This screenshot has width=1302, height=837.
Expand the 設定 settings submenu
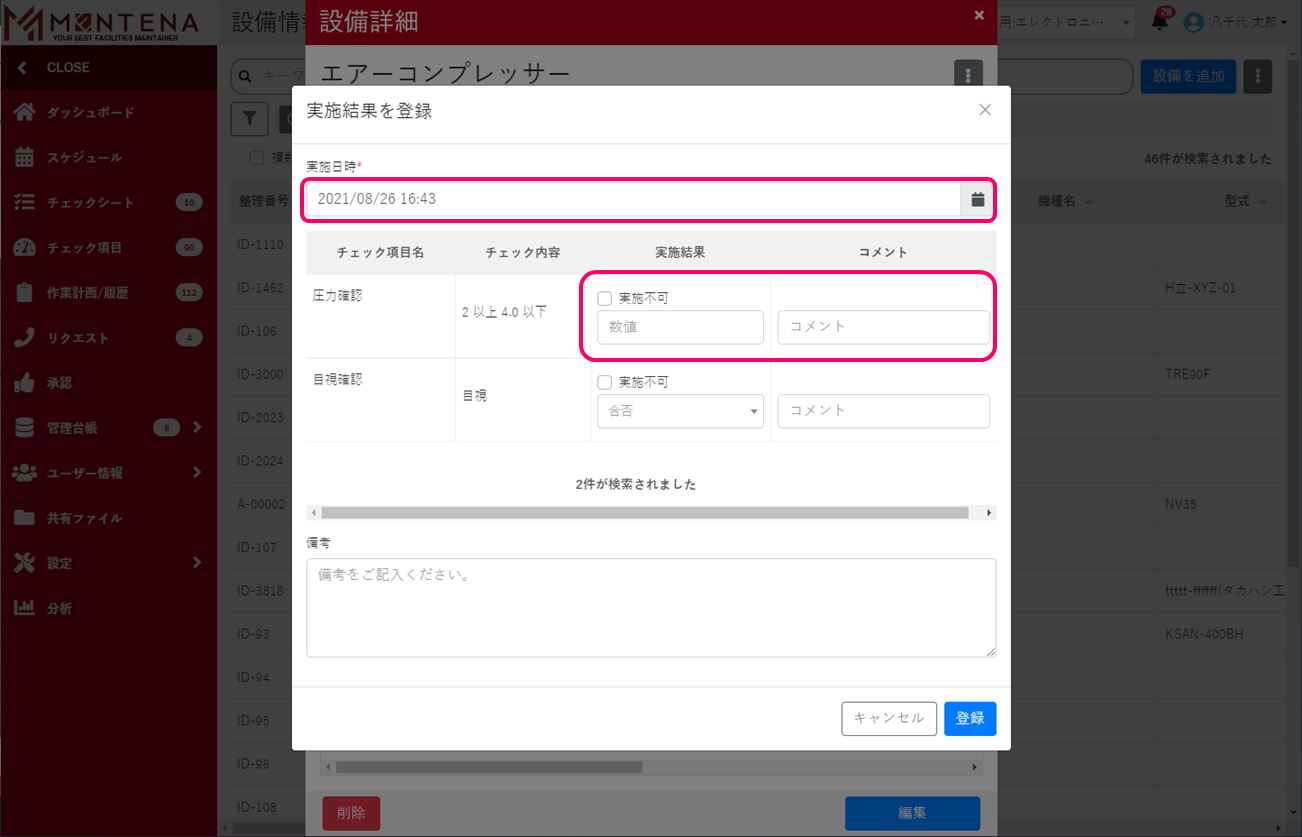197,563
